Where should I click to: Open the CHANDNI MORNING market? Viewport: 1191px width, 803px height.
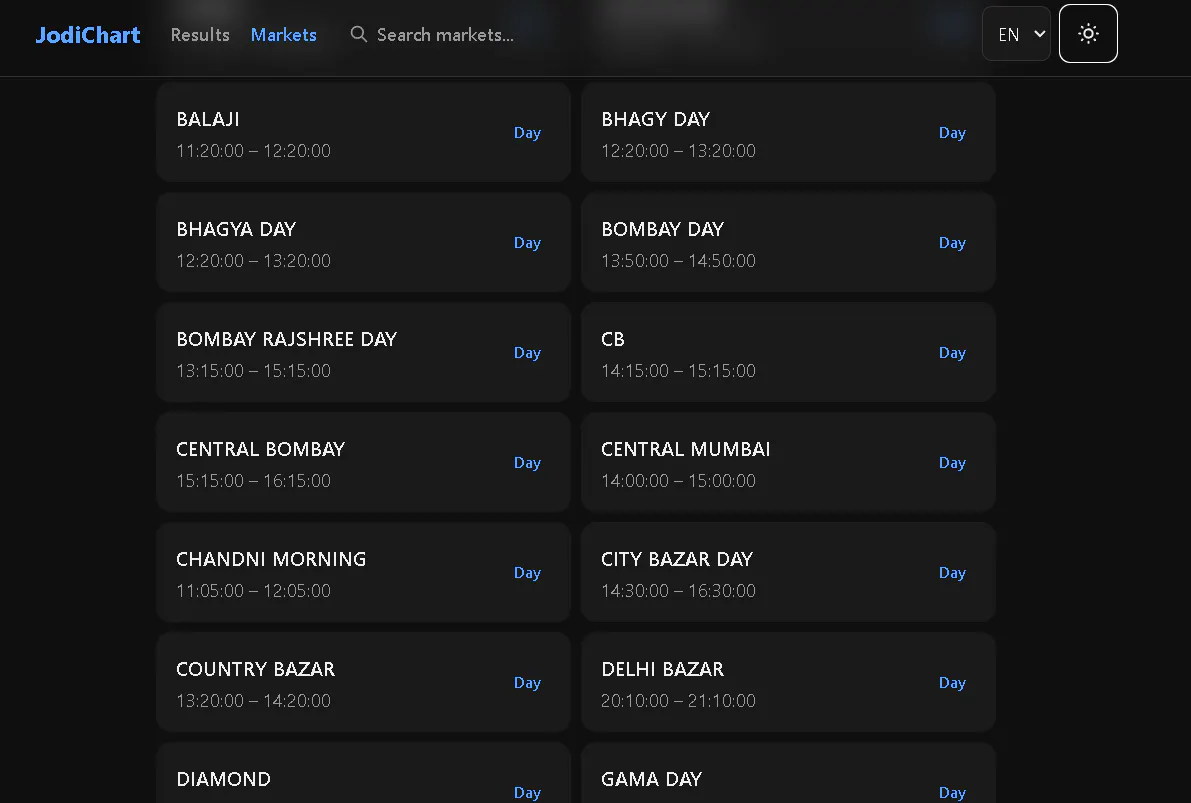click(x=363, y=572)
